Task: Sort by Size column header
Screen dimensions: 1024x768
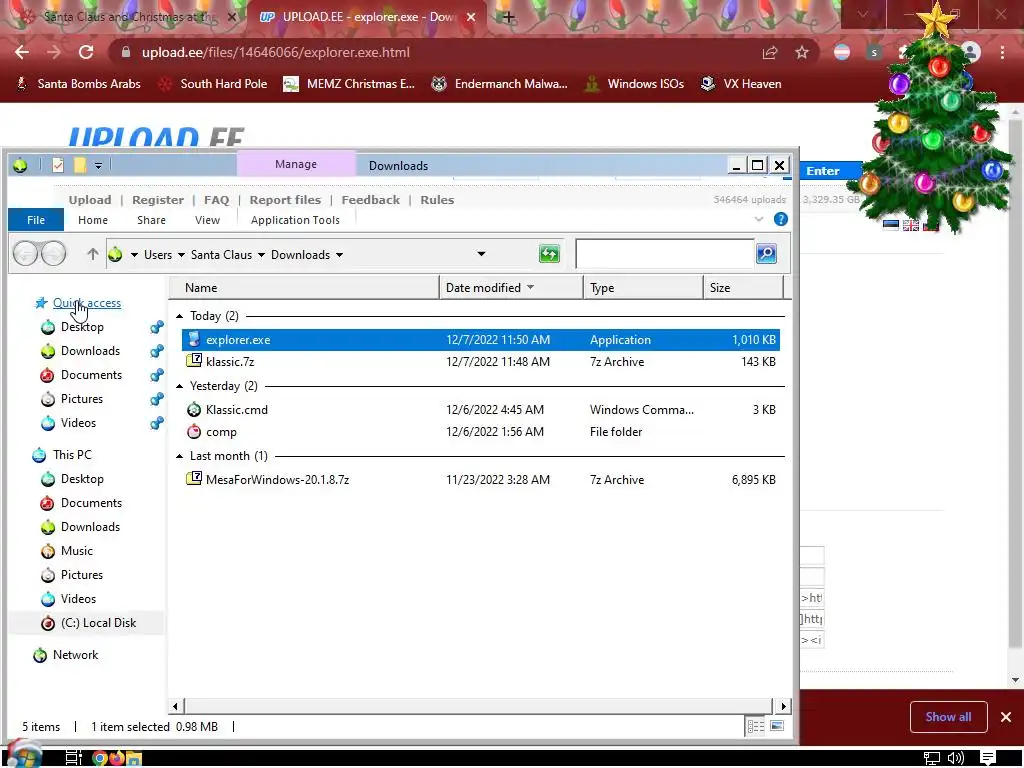Action: pos(743,287)
